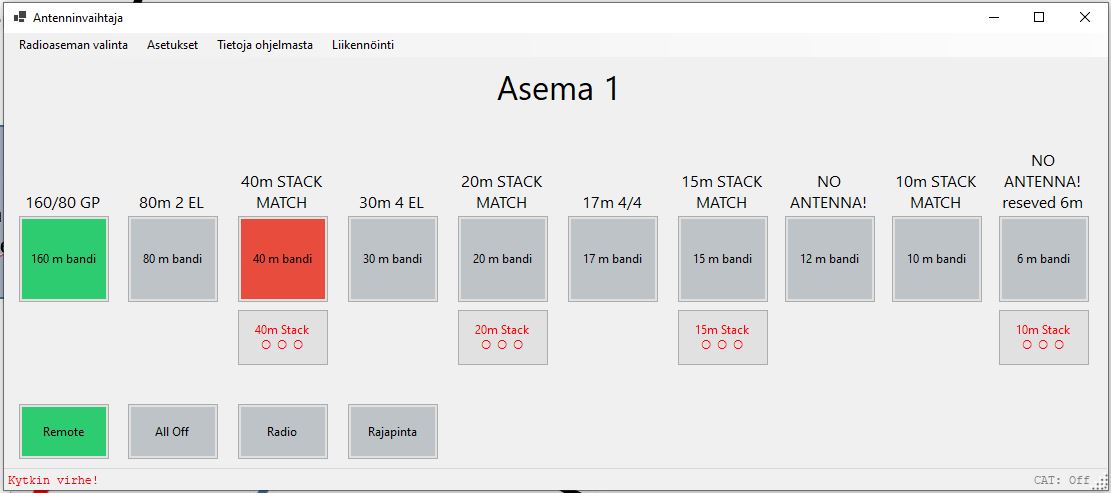The image size is (1111, 493).
Task: Click the 10m Stack selector button
Action: coord(1044,337)
